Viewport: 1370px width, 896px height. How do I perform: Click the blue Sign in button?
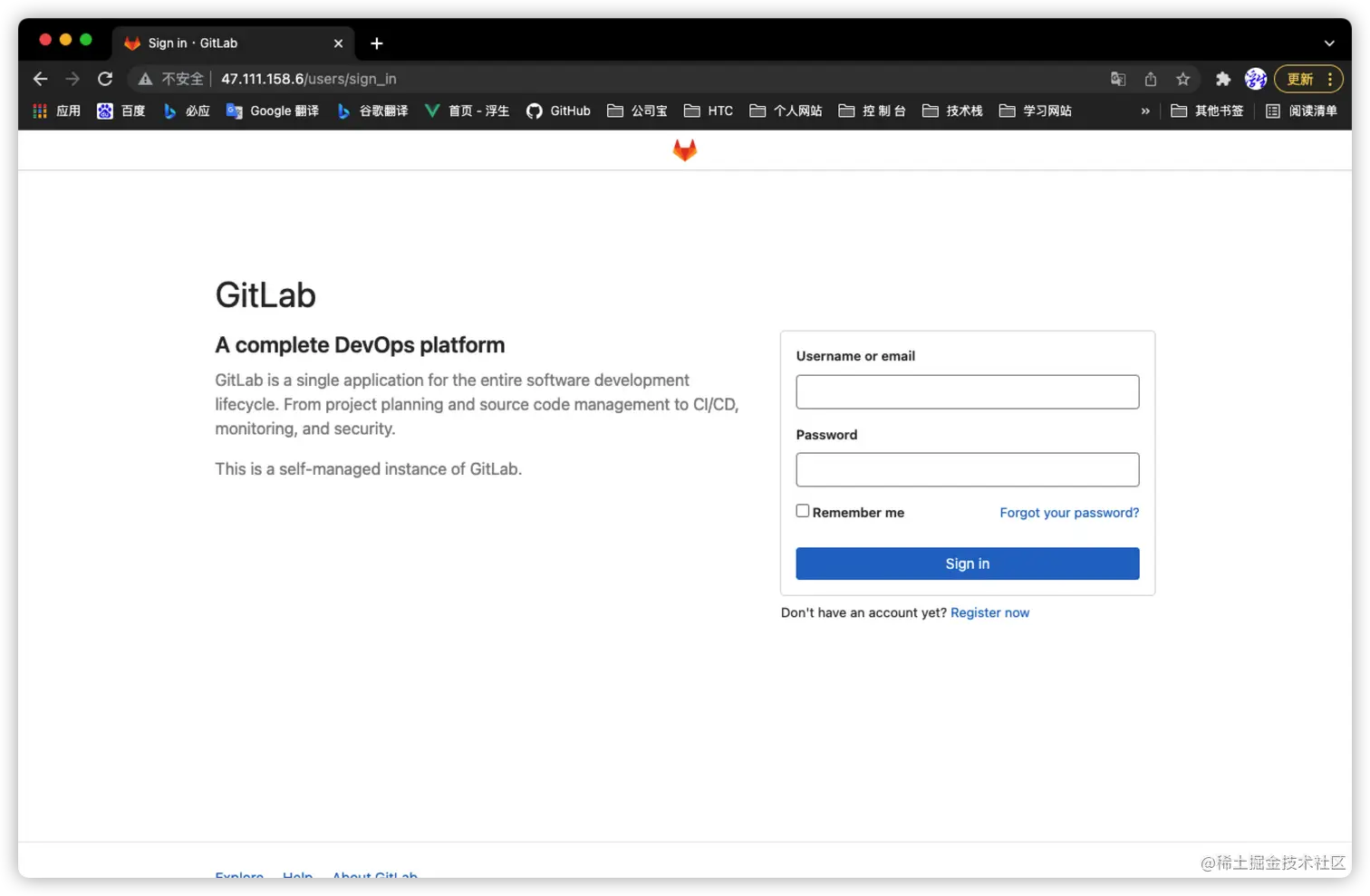tap(967, 564)
